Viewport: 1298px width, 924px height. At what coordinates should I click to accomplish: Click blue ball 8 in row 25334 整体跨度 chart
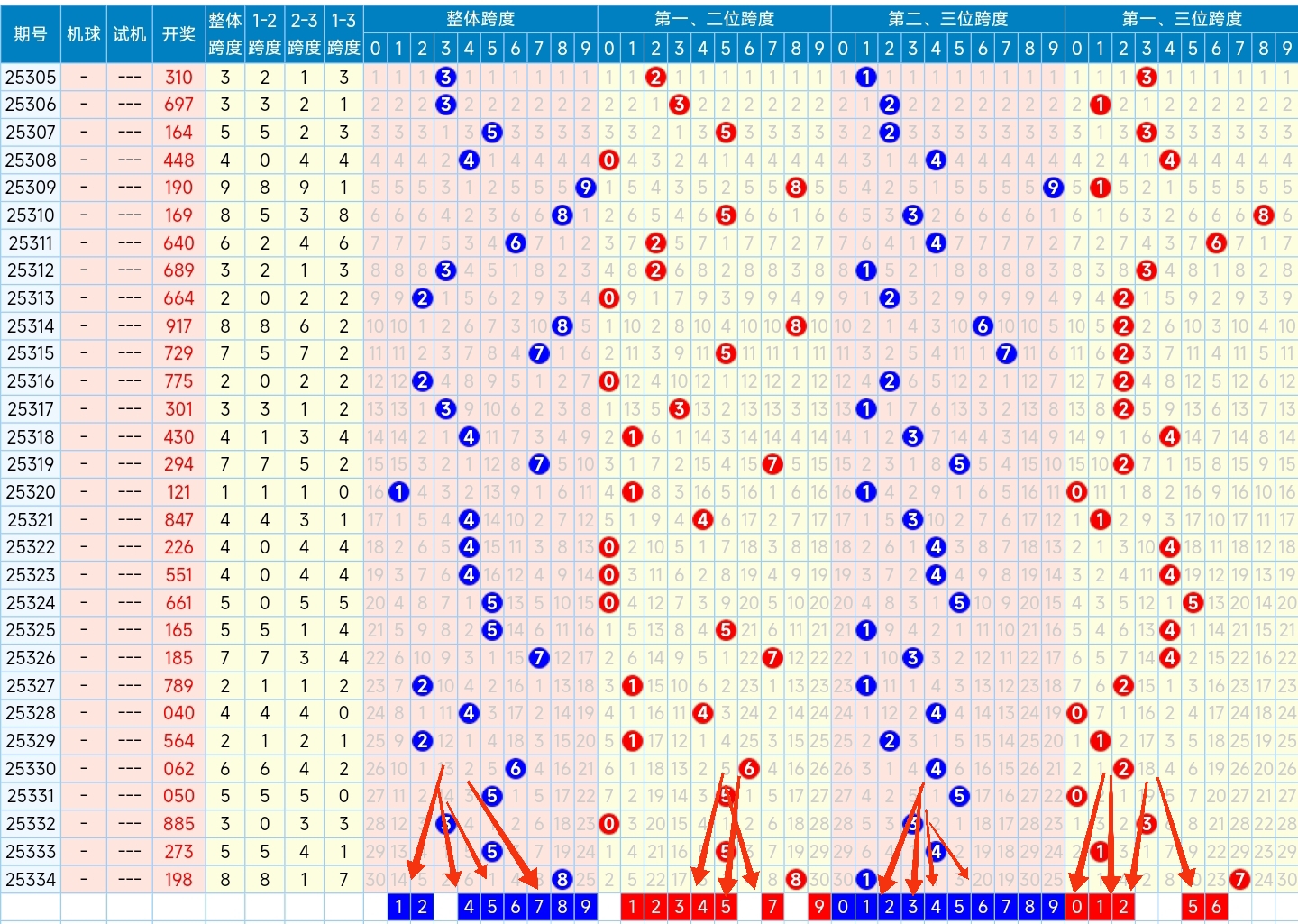tap(562, 879)
